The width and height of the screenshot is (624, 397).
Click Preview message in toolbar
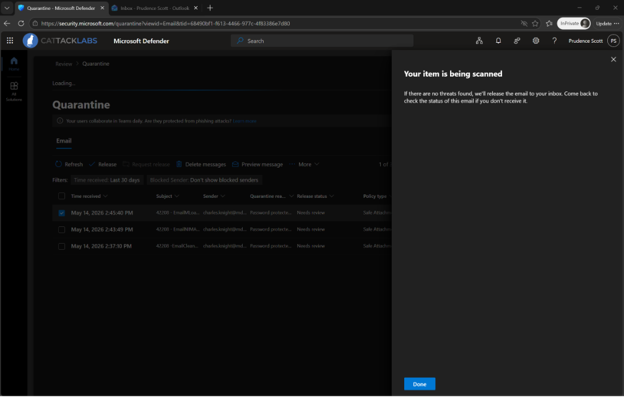pos(257,164)
